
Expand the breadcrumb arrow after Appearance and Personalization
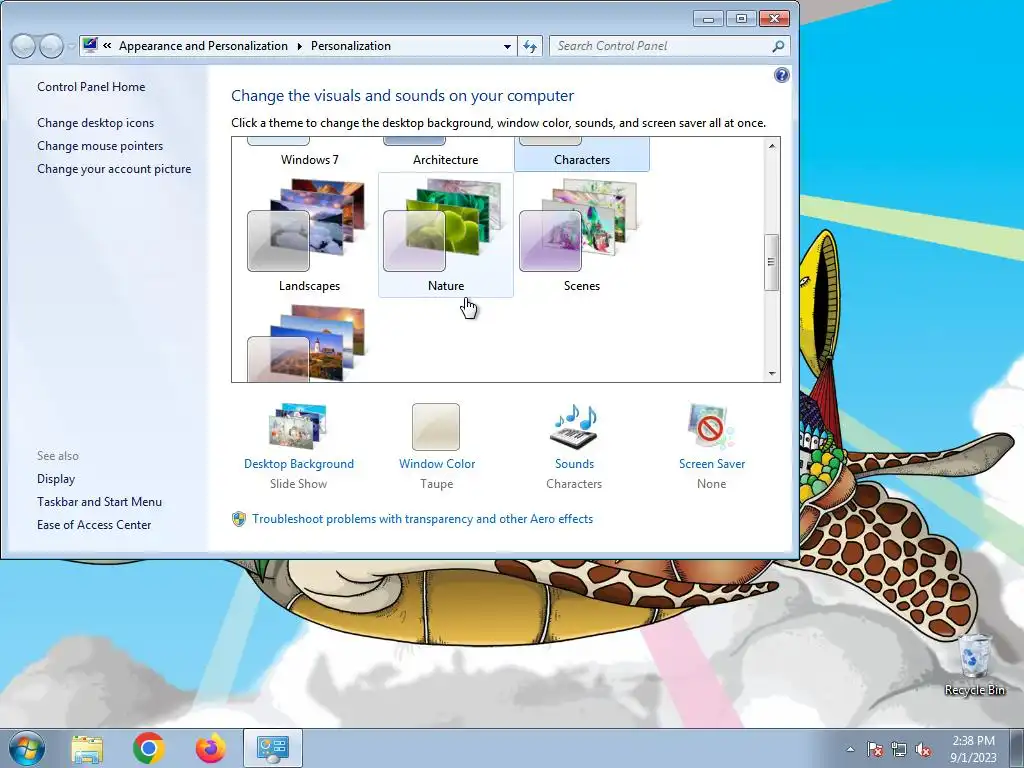[300, 46]
